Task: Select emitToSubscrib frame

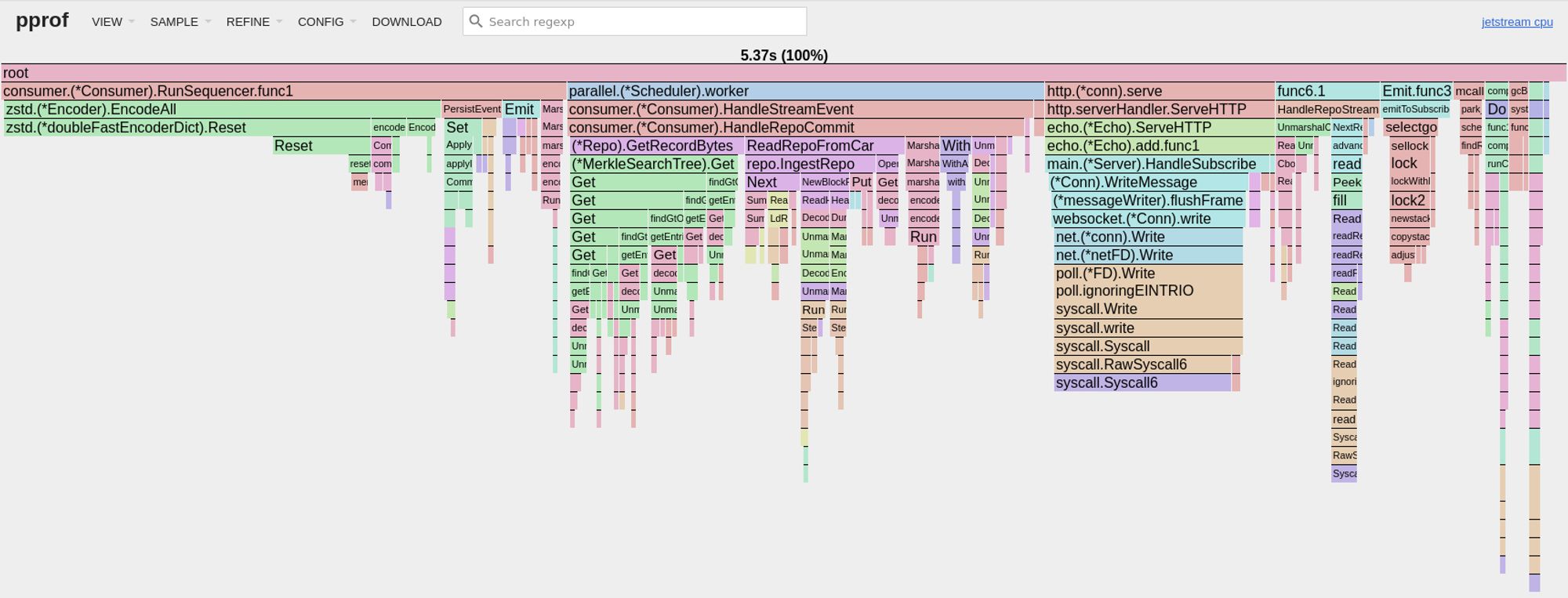Action: (1416, 109)
